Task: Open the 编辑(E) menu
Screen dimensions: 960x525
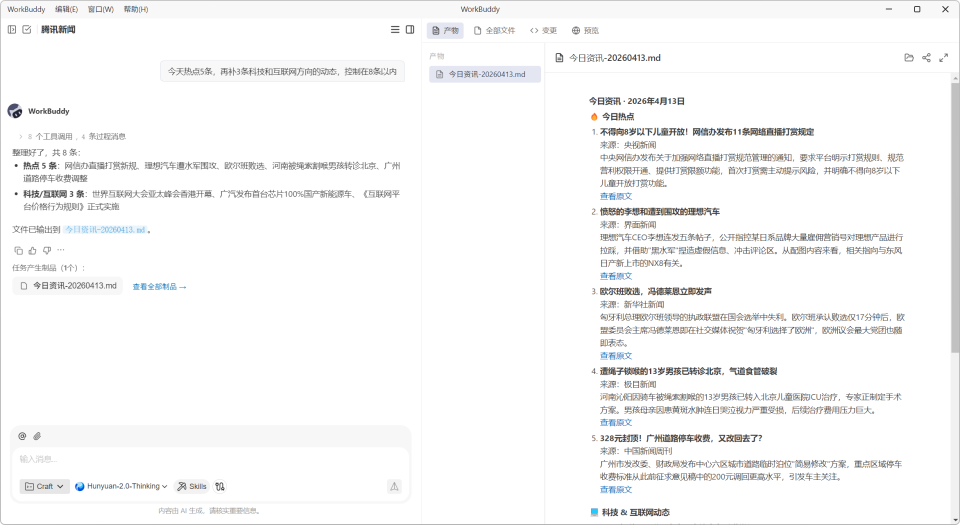Action: tap(66, 9)
